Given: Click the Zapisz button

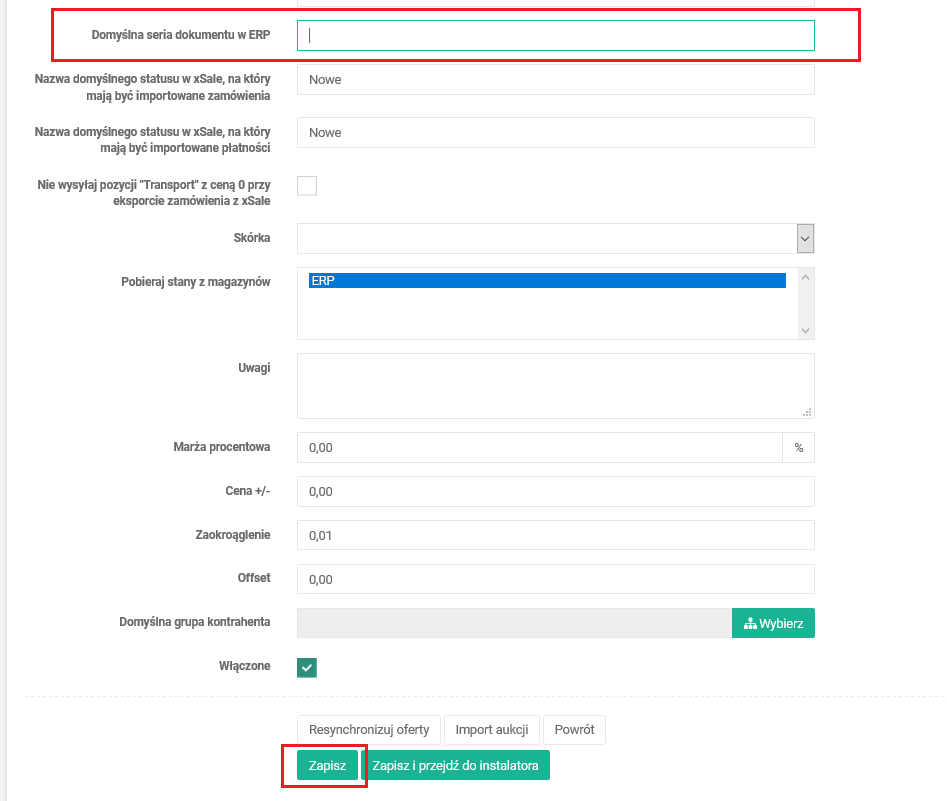Looking at the screenshot, I should point(327,766).
